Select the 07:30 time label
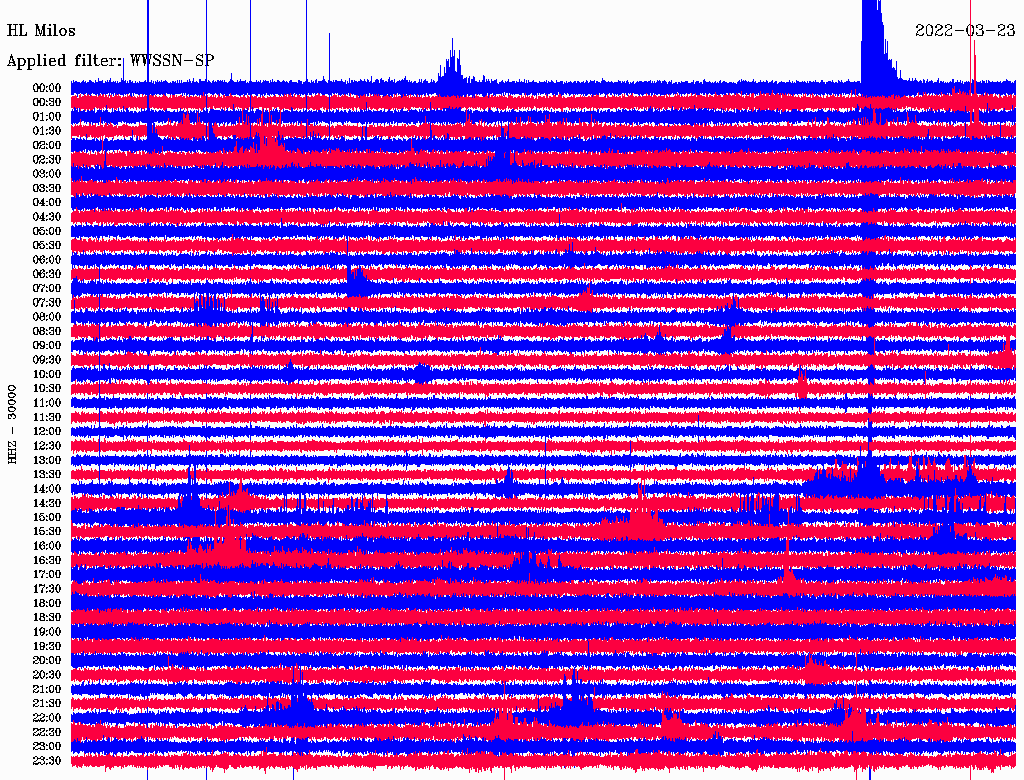 click(x=47, y=302)
